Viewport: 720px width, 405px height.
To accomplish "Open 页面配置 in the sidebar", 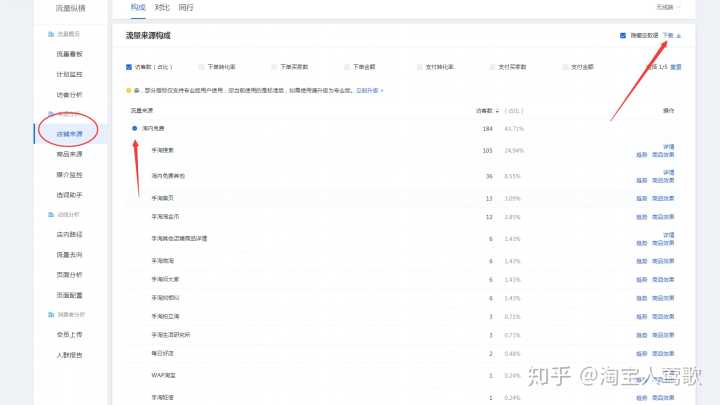I will [69, 295].
